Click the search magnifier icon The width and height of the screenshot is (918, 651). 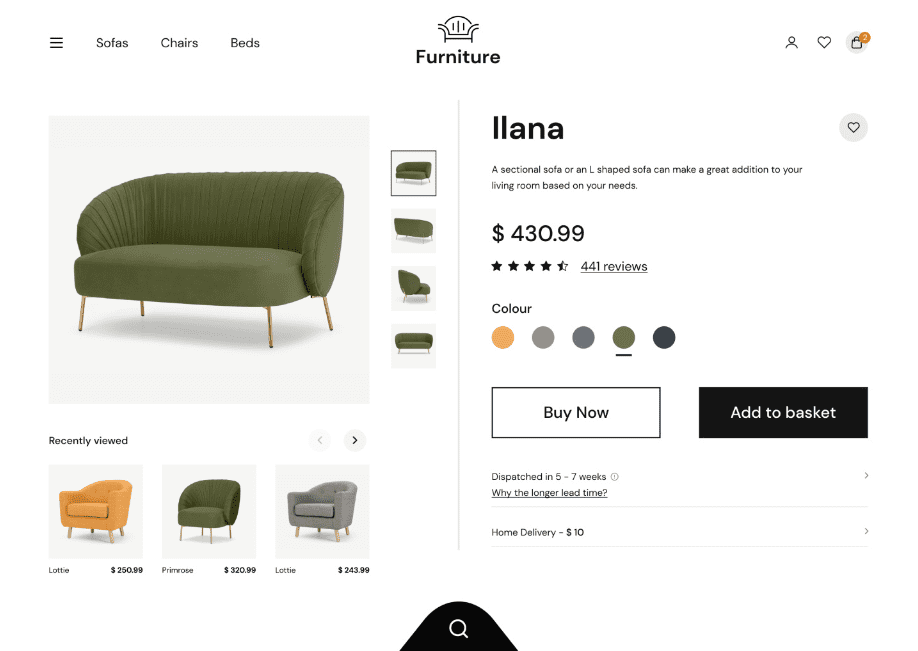tap(459, 628)
